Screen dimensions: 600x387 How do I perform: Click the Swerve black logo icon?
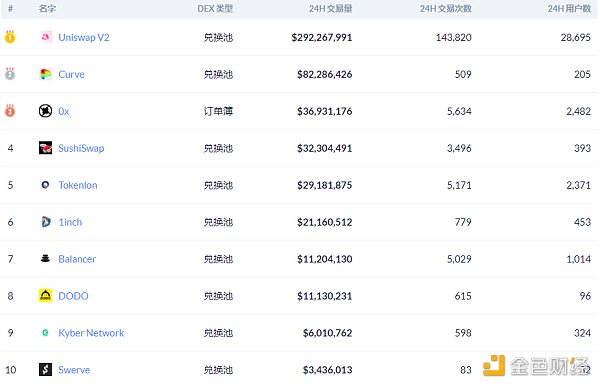(46, 369)
